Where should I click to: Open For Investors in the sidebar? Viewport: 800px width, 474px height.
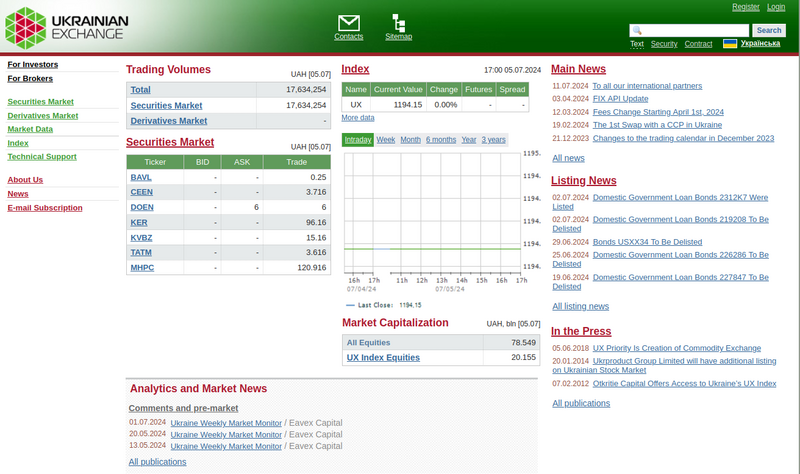tap(33, 64)
